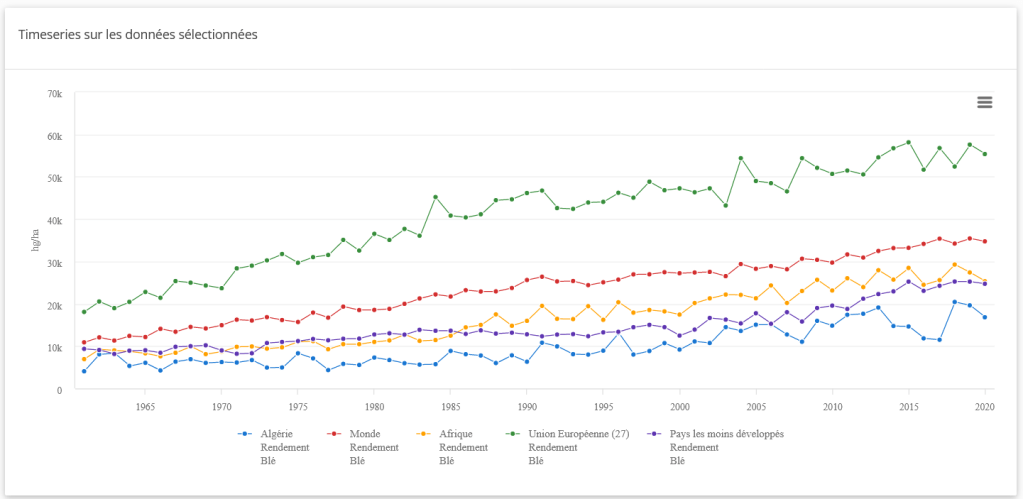The height and width of the screenshot is (499, 1023).
Task: Click the orange Afrique legend marker
Action: pyautogui.click(x=424, y=434)
